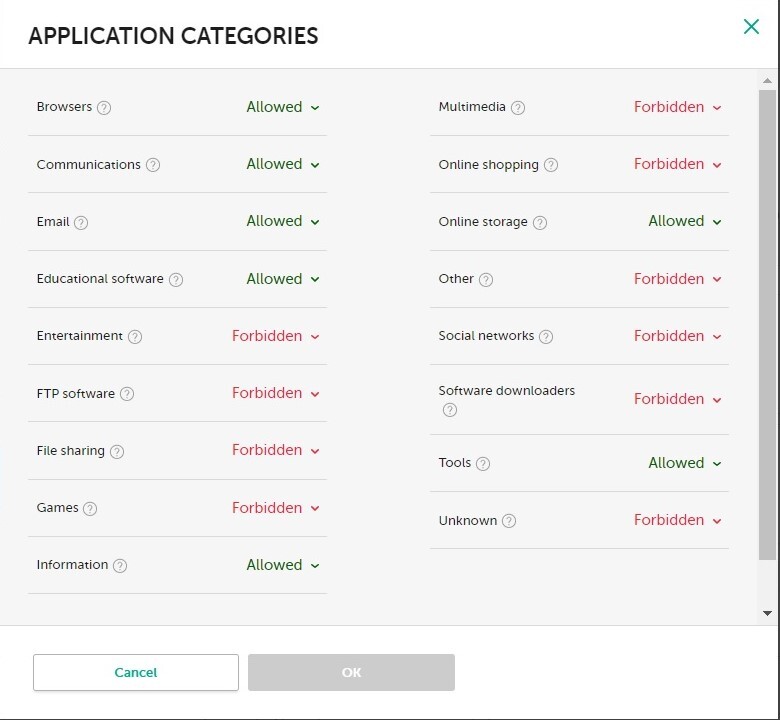The image size is (780, 720).
Task: Show help for the Games category
Action: (x=90, y=509)
